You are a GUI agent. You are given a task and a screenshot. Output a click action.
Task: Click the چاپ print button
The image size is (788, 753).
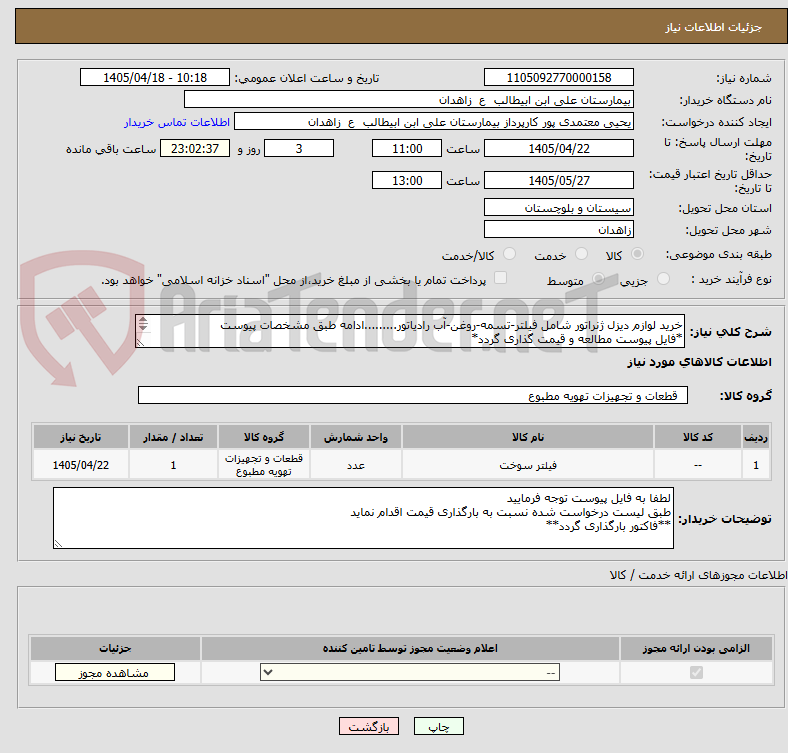click(x=438, y=726)
